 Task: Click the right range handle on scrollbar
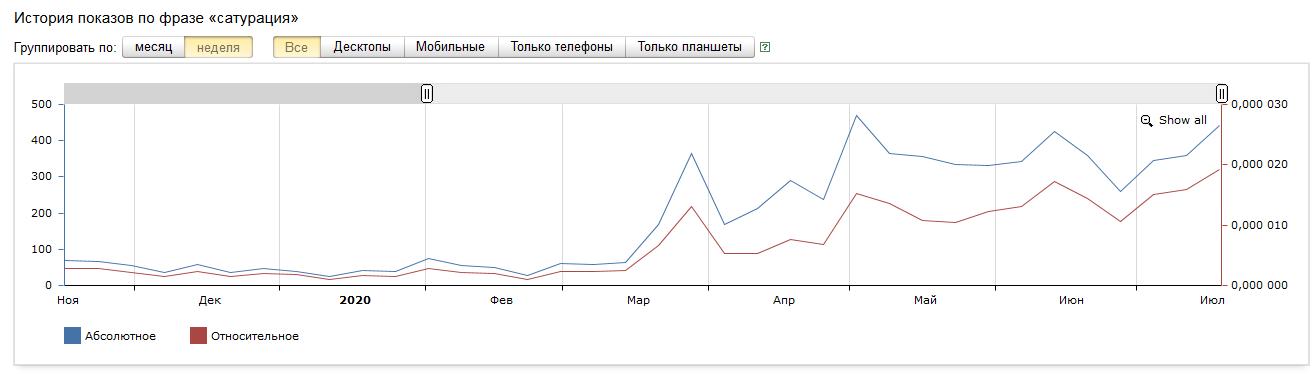pos(1222,93)
